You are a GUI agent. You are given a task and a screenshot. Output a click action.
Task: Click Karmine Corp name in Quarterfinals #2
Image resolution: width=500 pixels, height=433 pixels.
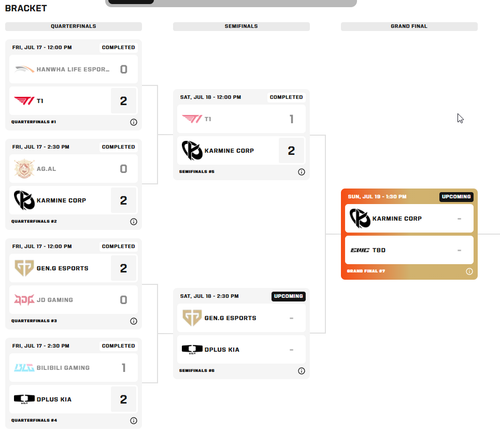(x=61, y=200)
